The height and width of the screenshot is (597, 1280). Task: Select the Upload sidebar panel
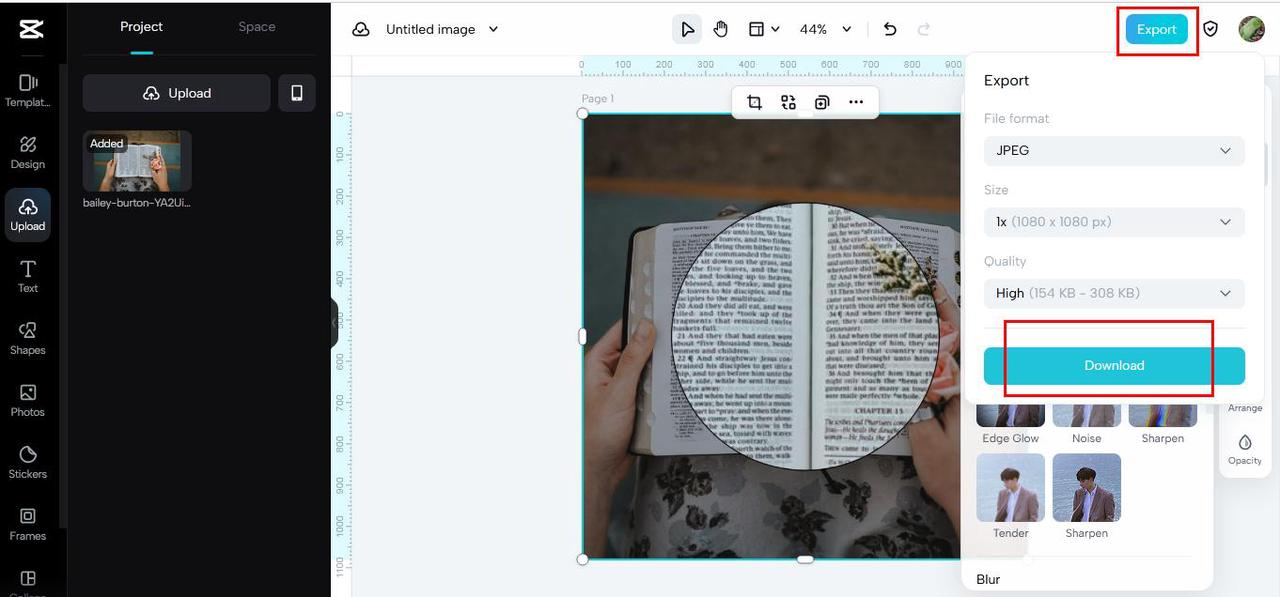[x=28, y=214]
